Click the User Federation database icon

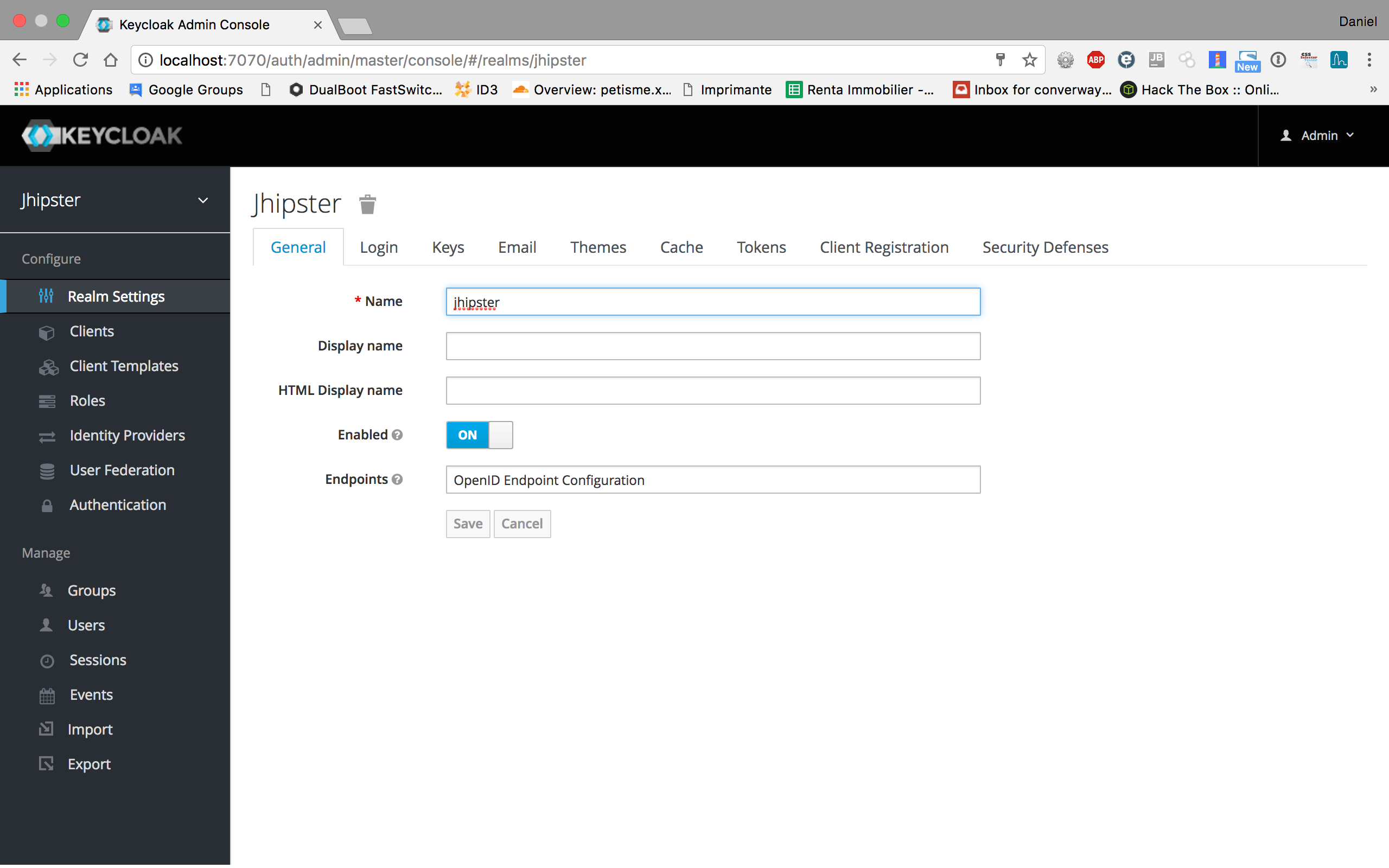click(47, 471)
